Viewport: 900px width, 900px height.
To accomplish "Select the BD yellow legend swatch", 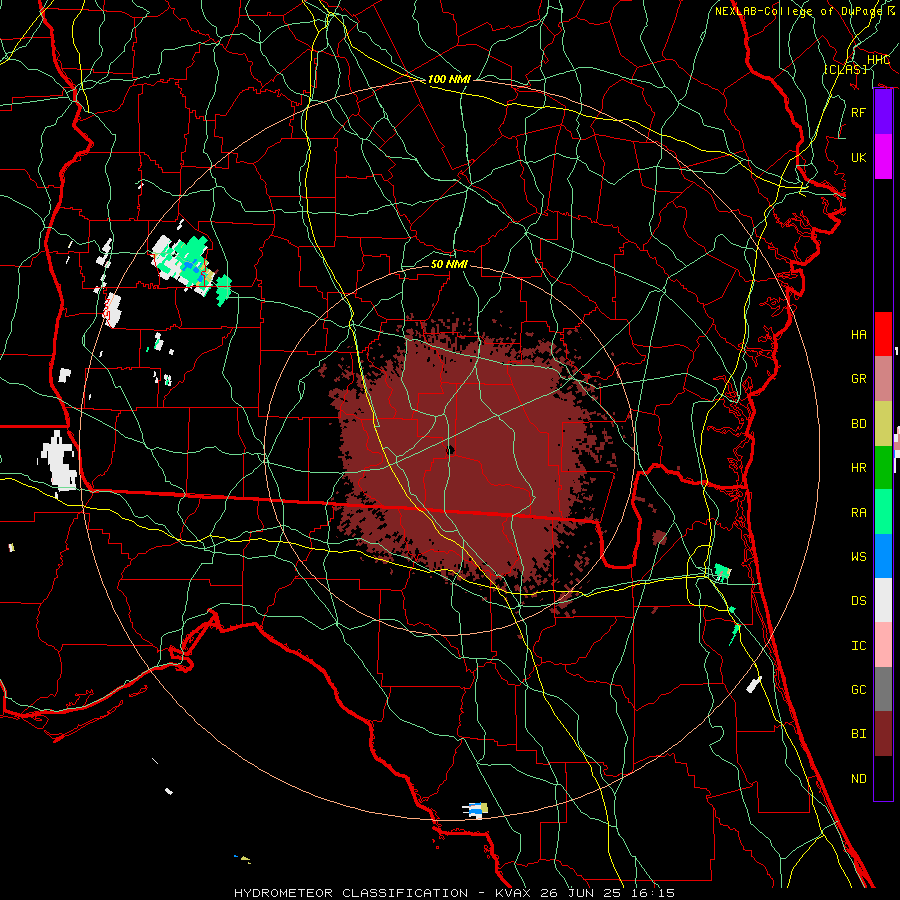I will pyautogui.click(x=883, y=424).
